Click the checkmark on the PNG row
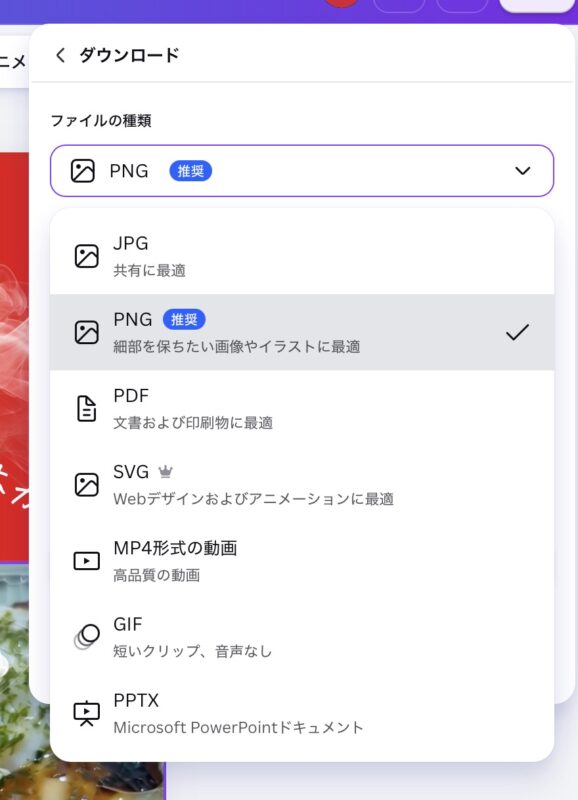 tap(517, 332)
